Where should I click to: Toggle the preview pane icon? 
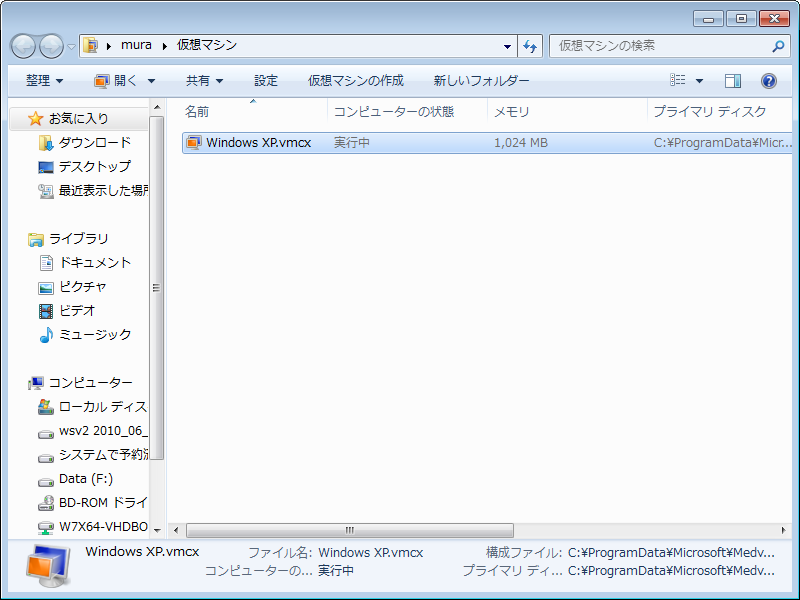[733, 81]
